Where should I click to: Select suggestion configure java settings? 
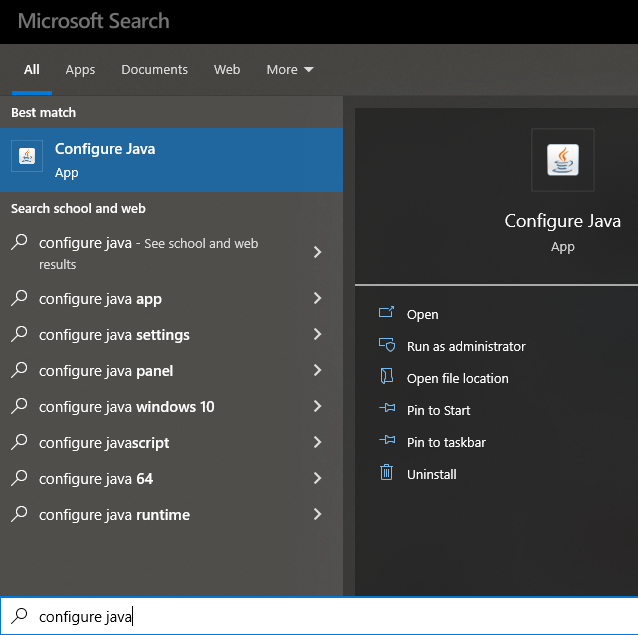(171, 334)
